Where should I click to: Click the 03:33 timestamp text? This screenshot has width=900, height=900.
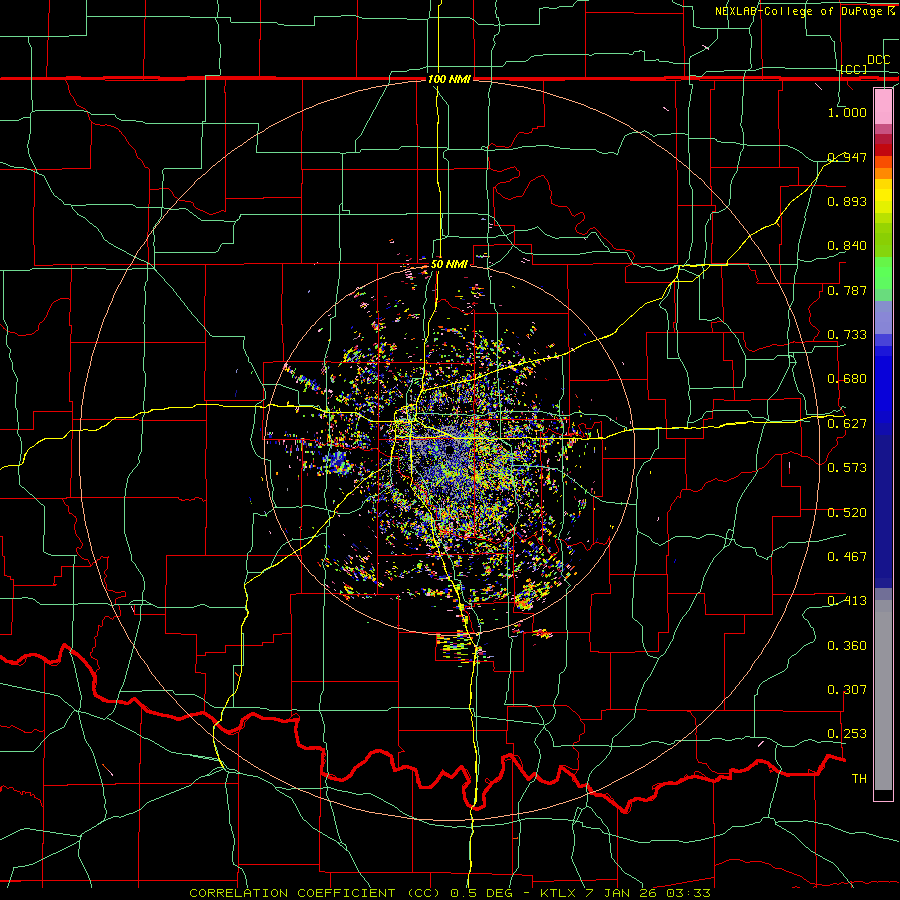689,893
